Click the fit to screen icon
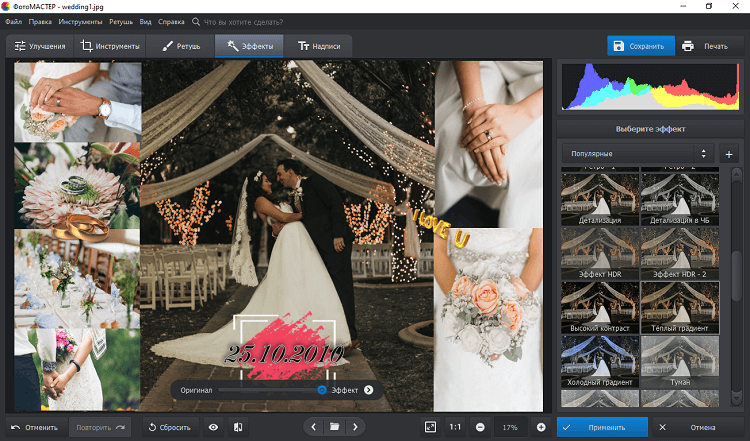 [x=430, y=427]
